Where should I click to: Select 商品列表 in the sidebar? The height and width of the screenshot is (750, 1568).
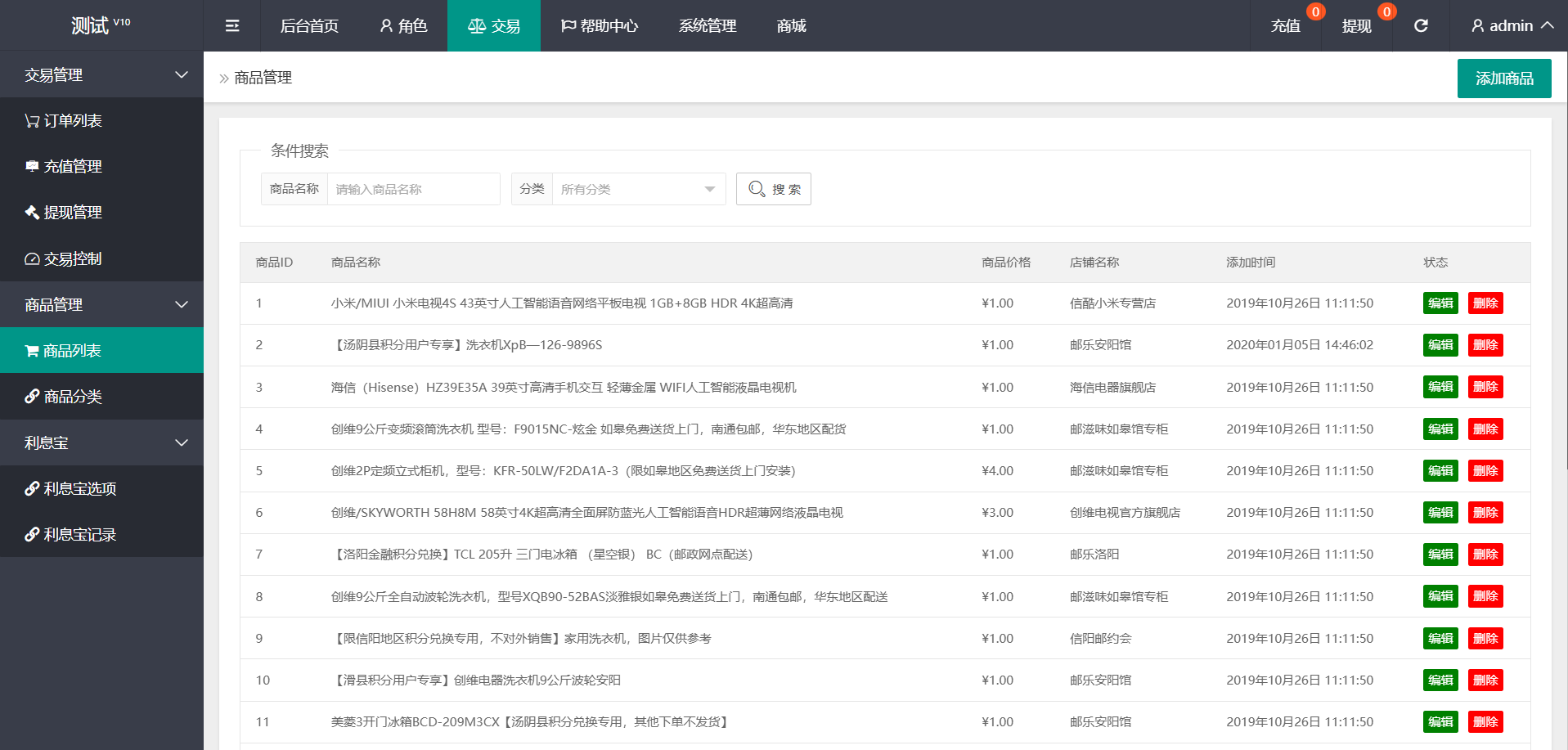tap(101, 351)
